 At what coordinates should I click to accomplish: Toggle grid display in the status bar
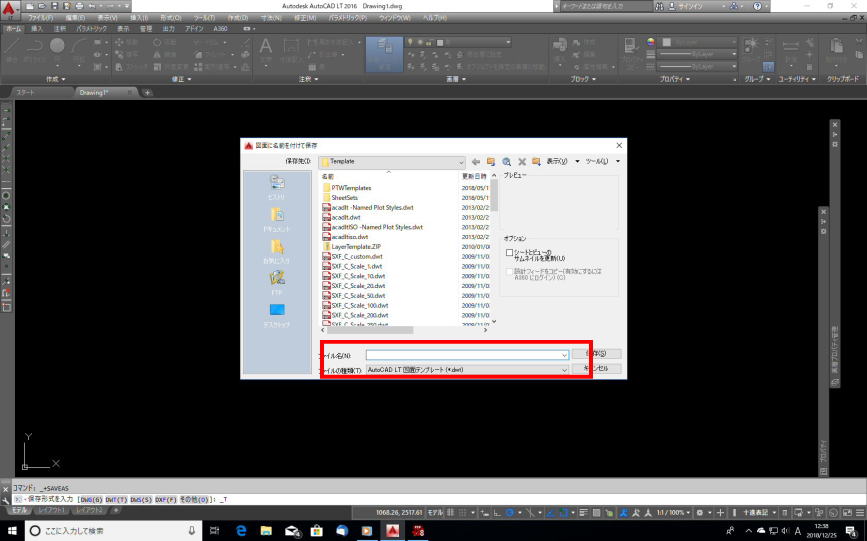[x=451, y=513]
